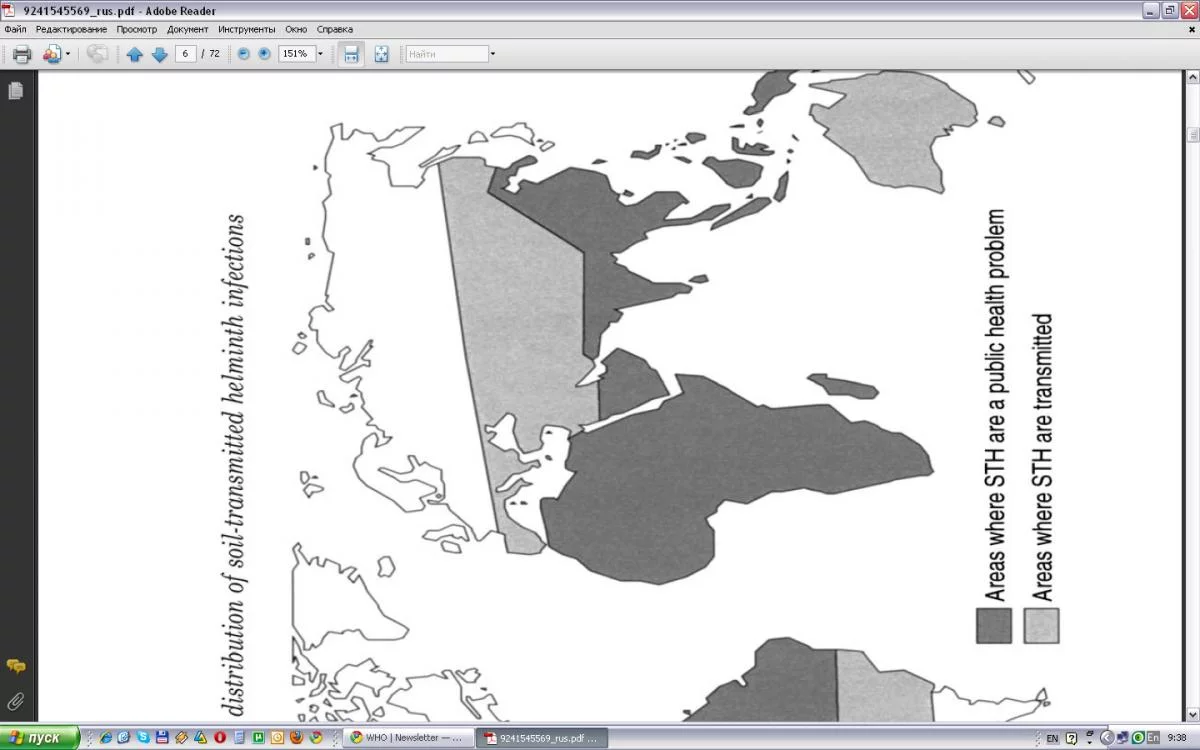Screen dimensions: 1200x750
Task: Click the zoom in plus button
Action: coord(264,54)
